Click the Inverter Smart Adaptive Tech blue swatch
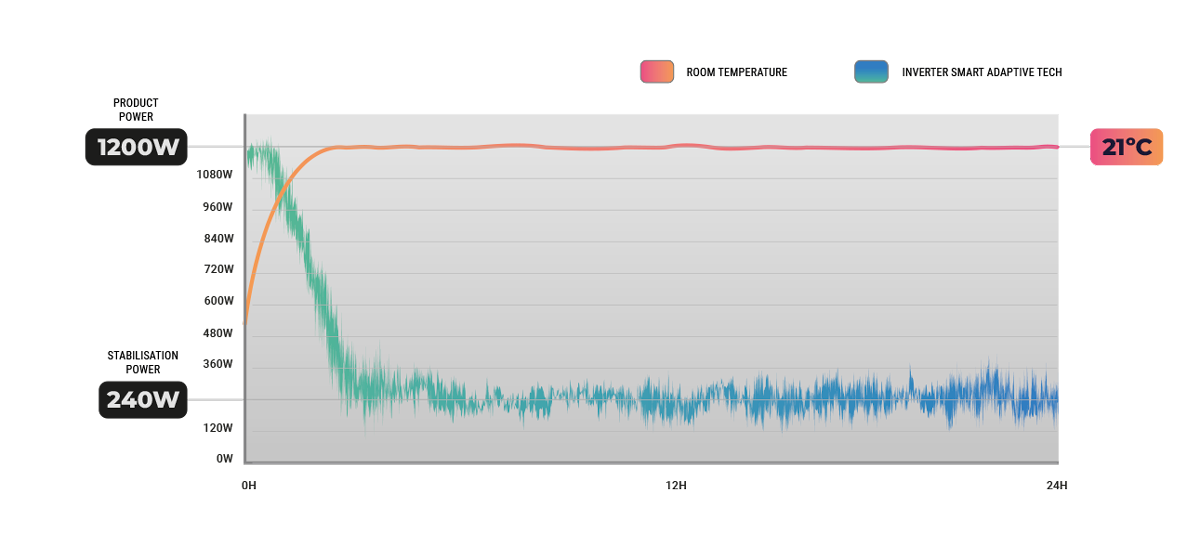Screen dimensions: 1200x547 [x=871, y=72]
